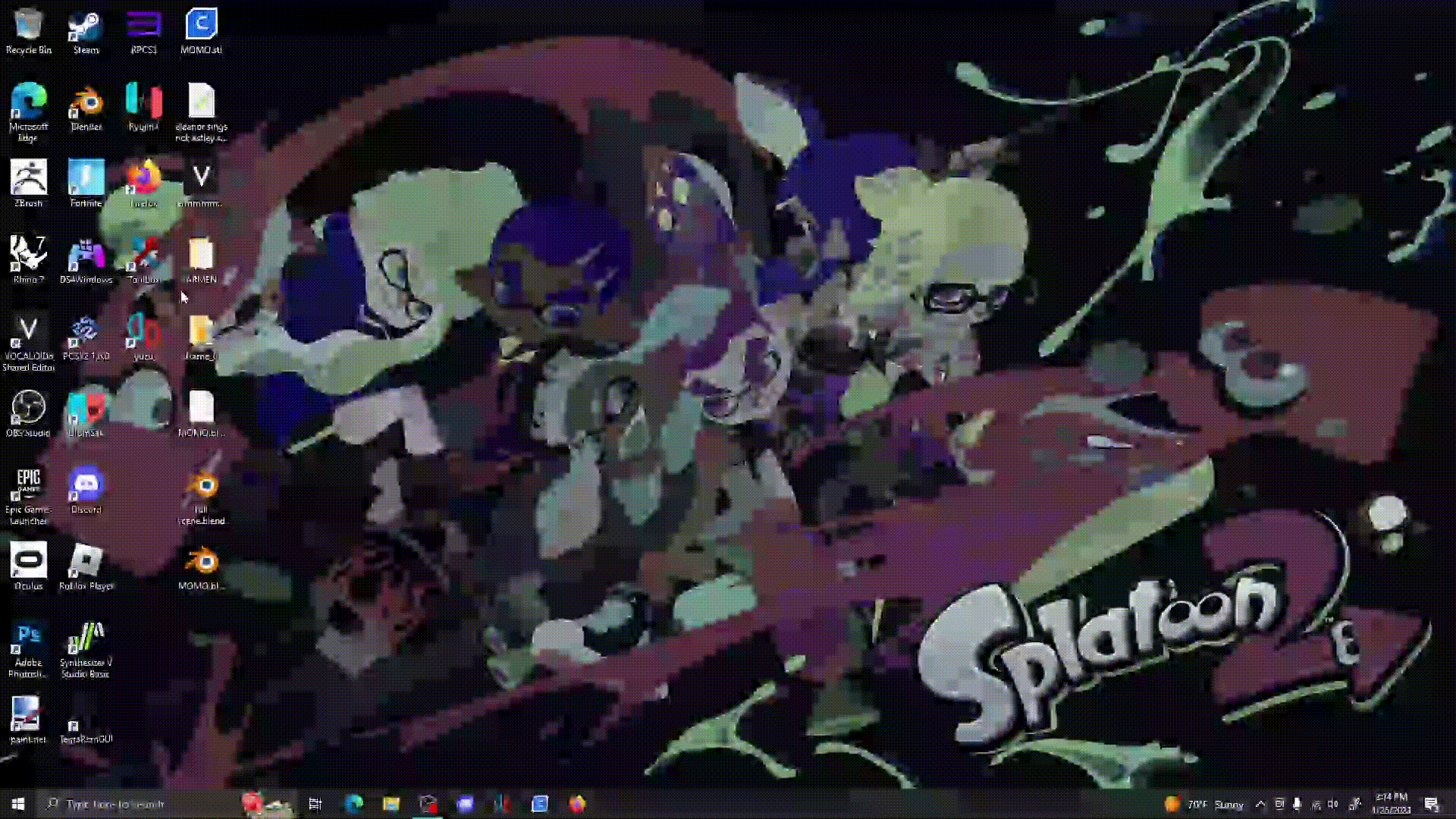The image size is (1456, 819).
Task: Select the RPCS3 emulator desktop icon
Action: tap(143, 32)
